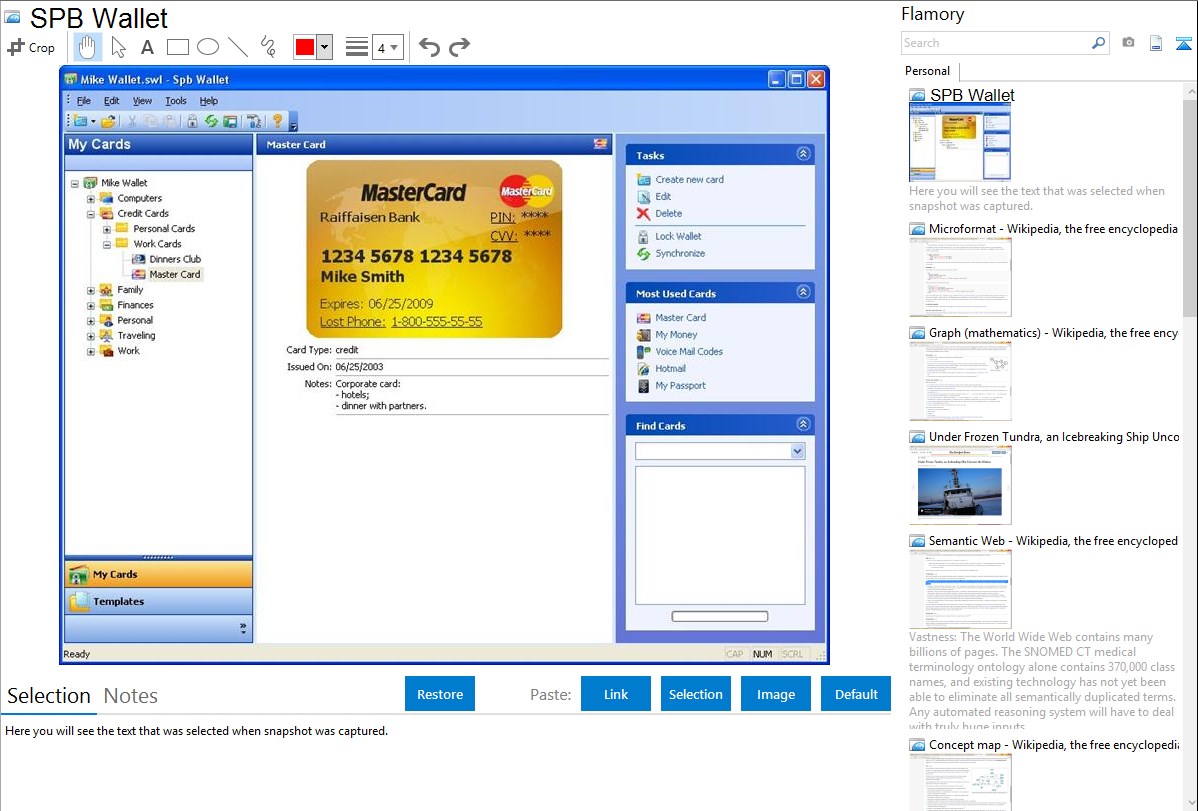Open the Under Frozen Tundra snapshot thumbnail
Screen dimensions: 1198x811
(960, 486)
